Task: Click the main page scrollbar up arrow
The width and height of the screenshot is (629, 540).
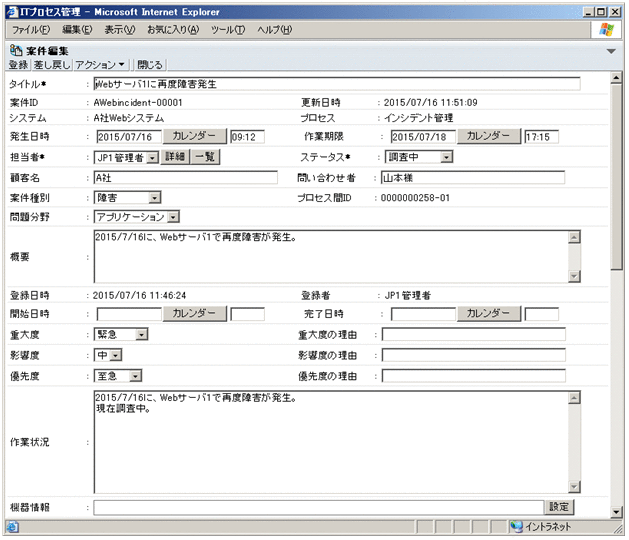Action: 616,77
